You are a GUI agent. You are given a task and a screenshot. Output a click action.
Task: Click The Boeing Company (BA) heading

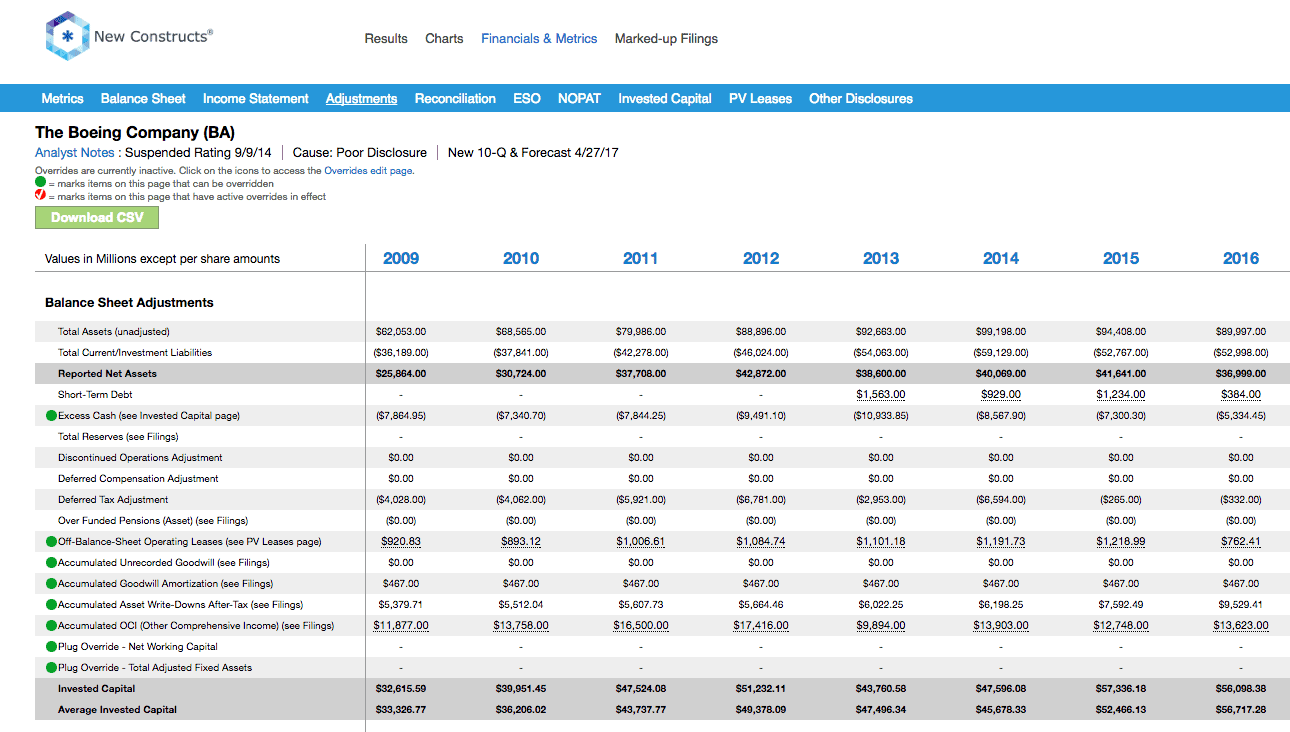click(x=135, y=132)
